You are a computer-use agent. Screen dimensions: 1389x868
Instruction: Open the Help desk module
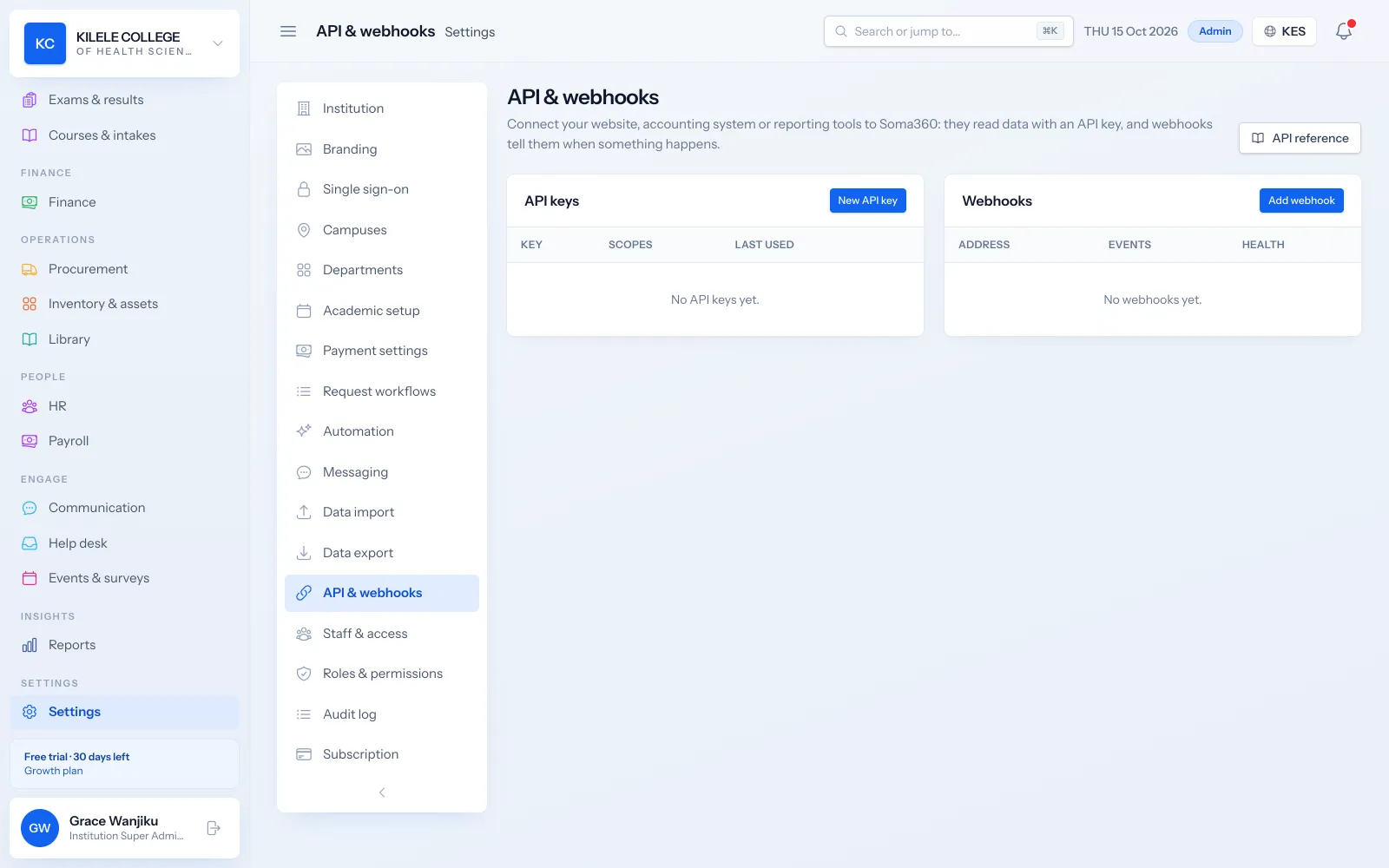tap(124, 543)
